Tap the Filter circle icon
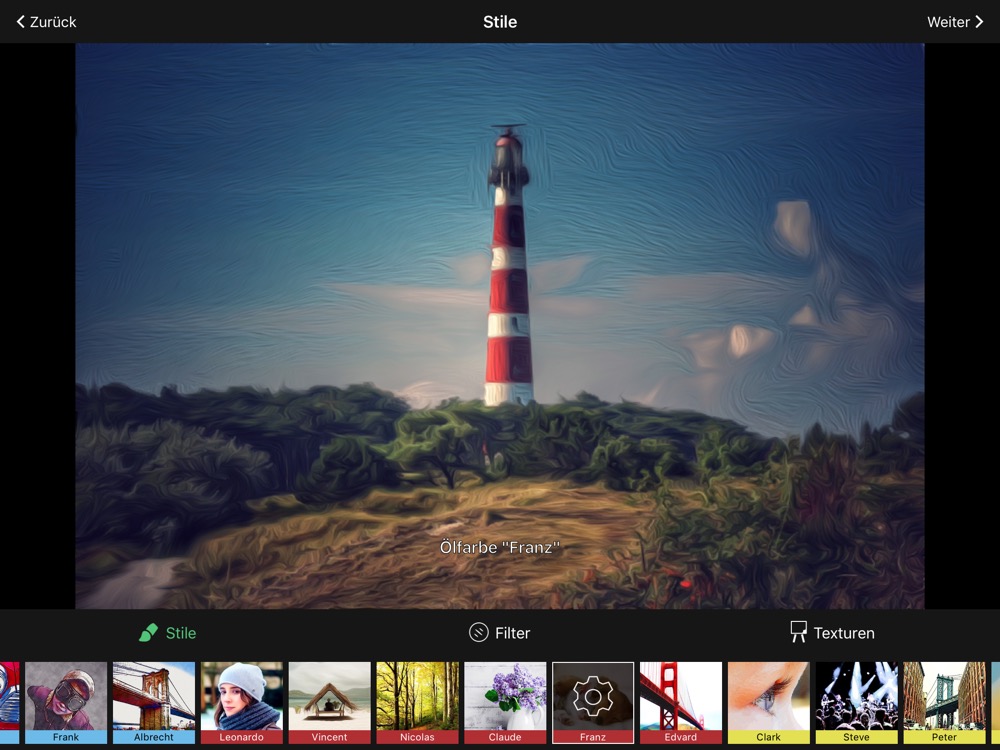This screenshot has height=750, width=1000. 479,633
